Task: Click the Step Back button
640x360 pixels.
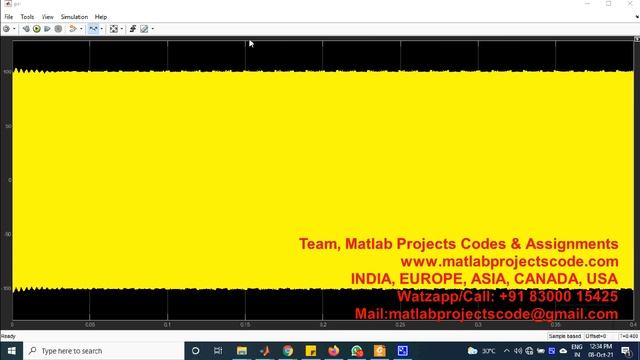Action: 26,29
